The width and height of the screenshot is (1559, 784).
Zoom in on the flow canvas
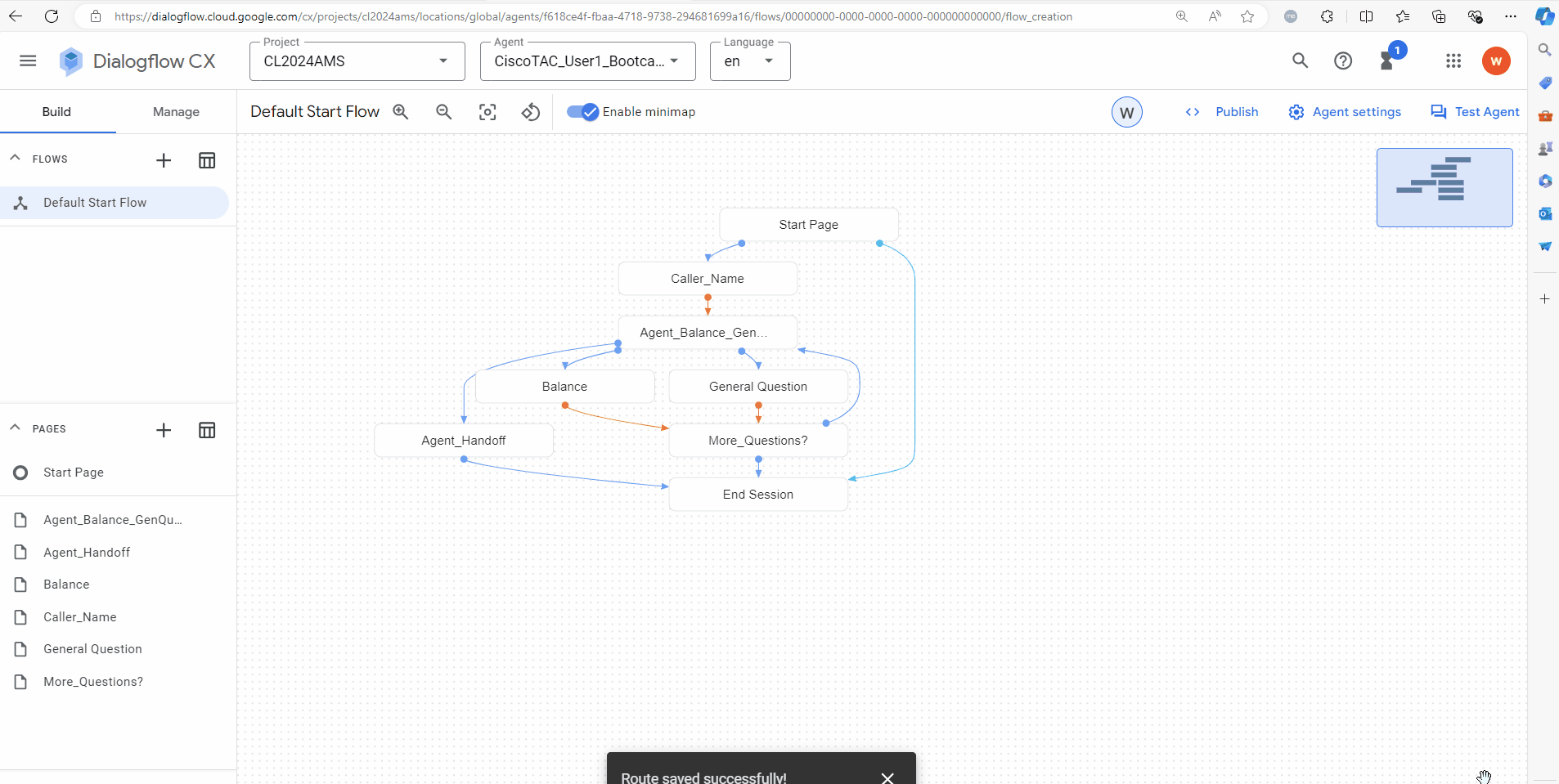(401, 112)
